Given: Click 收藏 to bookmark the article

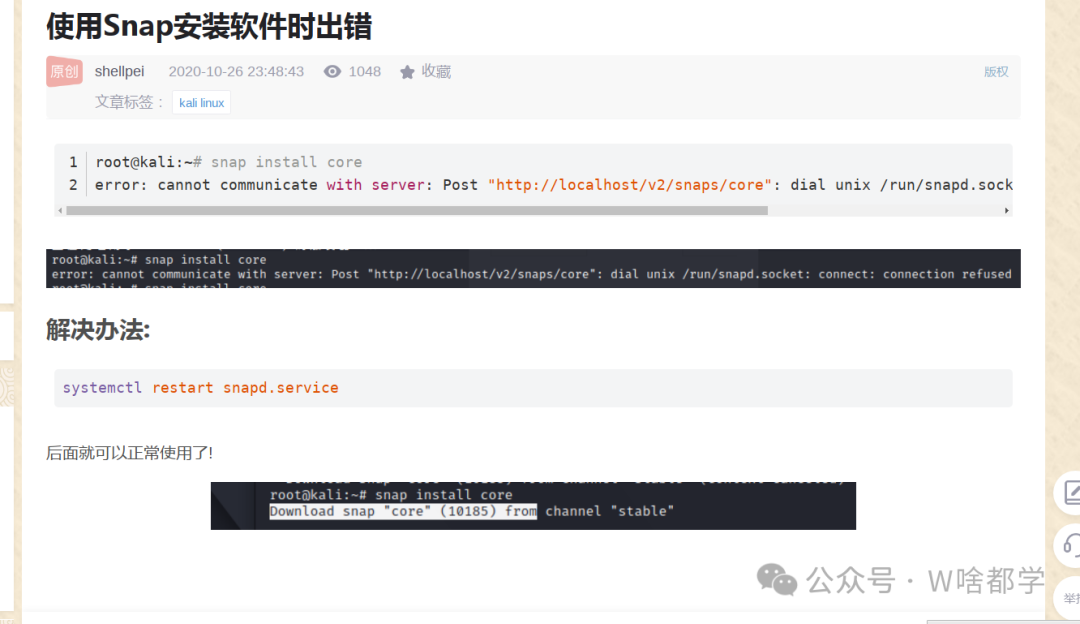Looking at the screenshot, I should tap(436, 72).
